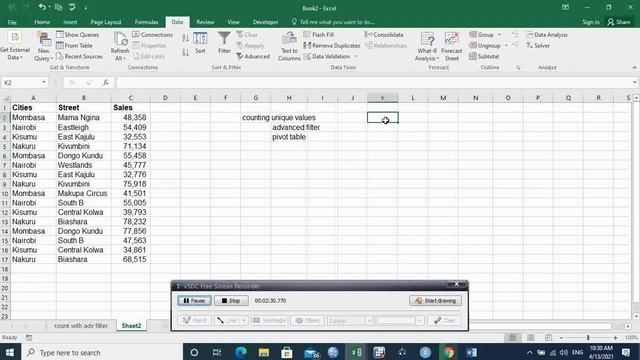
Task: Open Recent Sources
Action: tap(79, 56)
